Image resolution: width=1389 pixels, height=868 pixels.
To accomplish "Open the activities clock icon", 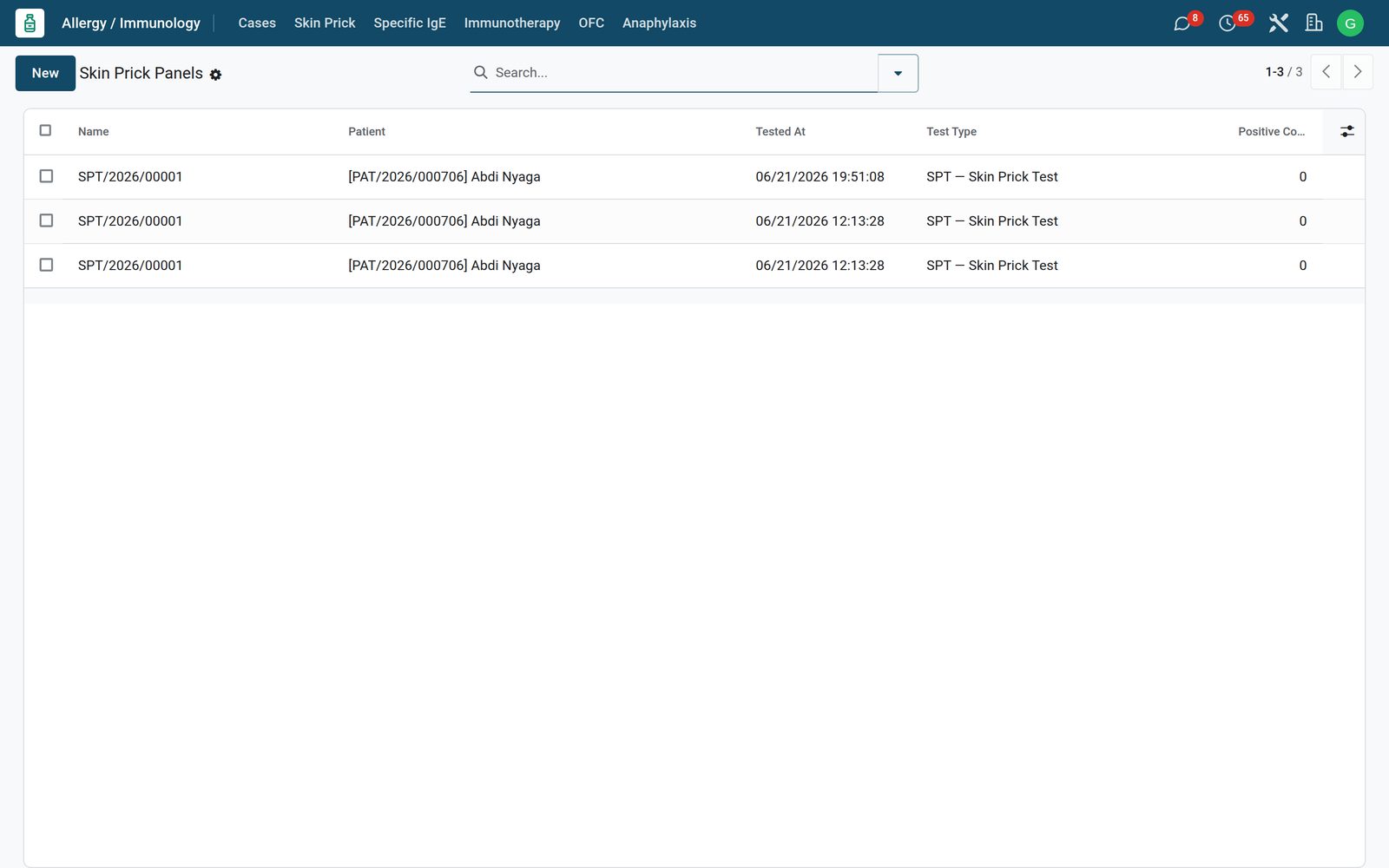I will point(1227,23).
